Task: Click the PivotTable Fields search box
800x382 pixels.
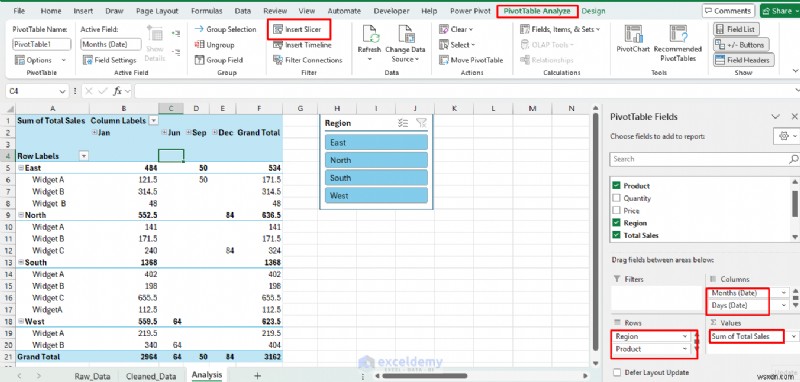Action: click(x=704, y=159)
